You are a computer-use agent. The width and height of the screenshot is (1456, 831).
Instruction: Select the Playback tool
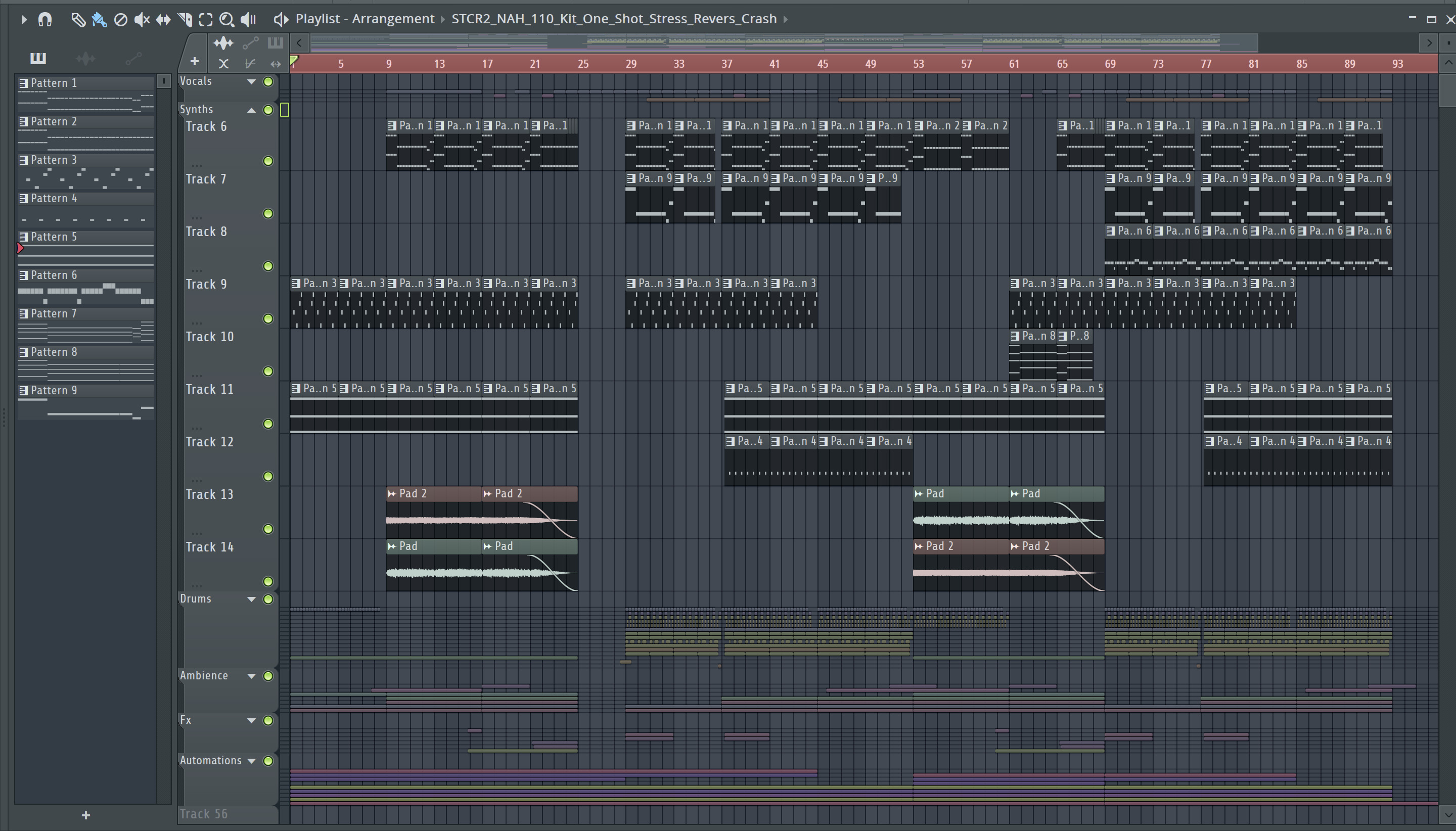pyautogui.click(x=248, y=20)
